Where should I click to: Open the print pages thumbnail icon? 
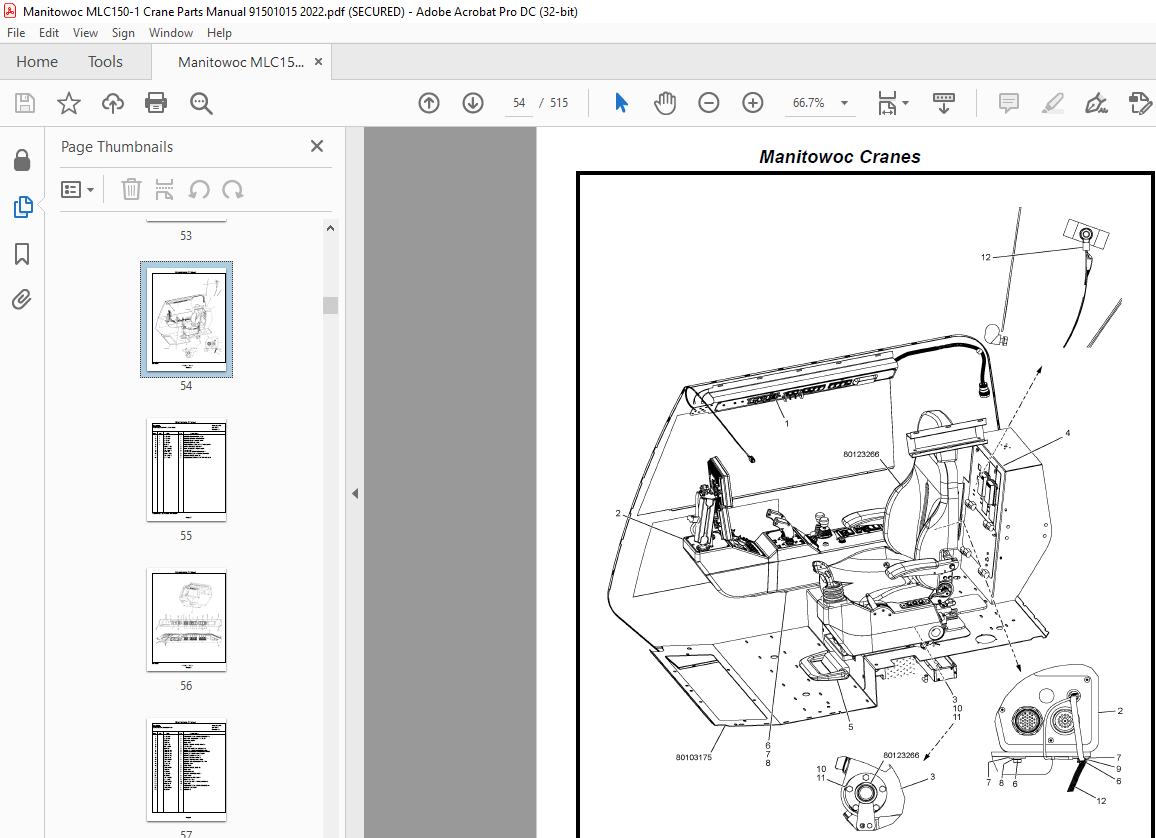tap(164, 189)
